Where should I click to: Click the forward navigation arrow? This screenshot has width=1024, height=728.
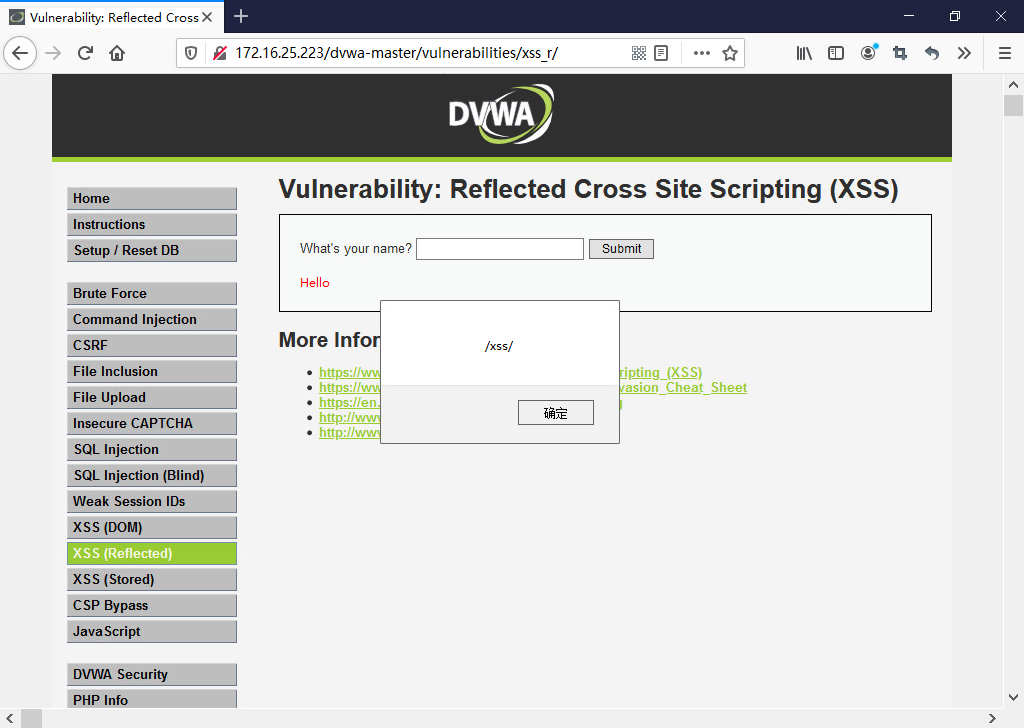(53, 53)
